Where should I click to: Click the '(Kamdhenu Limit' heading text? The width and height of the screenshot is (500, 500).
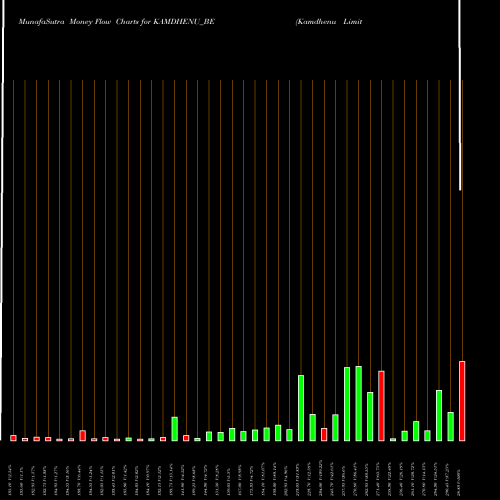(329, 22)
